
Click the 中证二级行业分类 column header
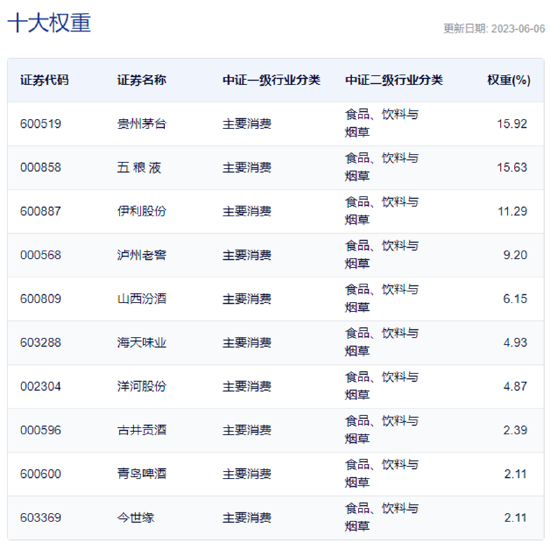click(394, 80)
